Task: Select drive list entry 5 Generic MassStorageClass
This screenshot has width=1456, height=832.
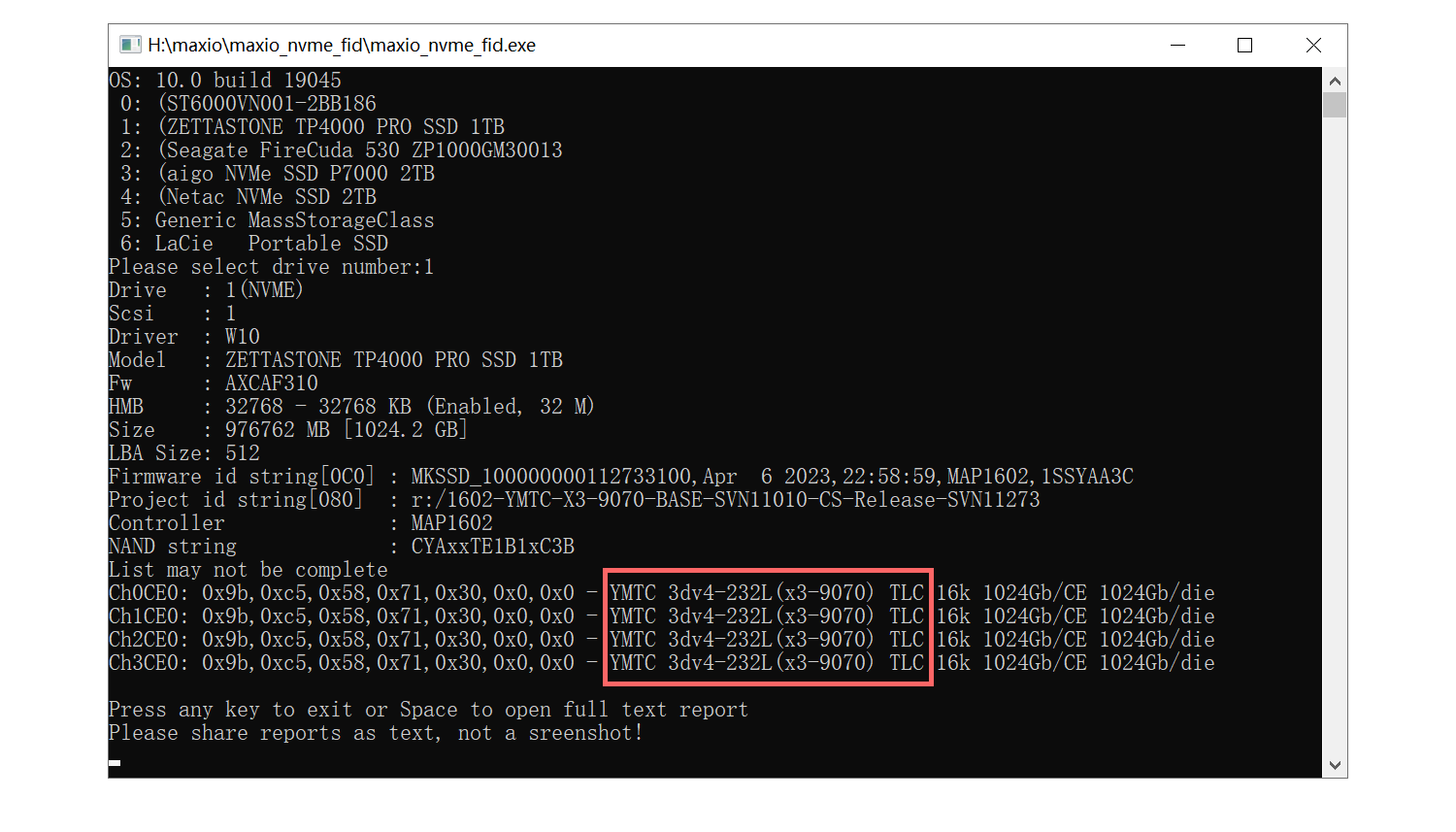Action: coord(278,220)
